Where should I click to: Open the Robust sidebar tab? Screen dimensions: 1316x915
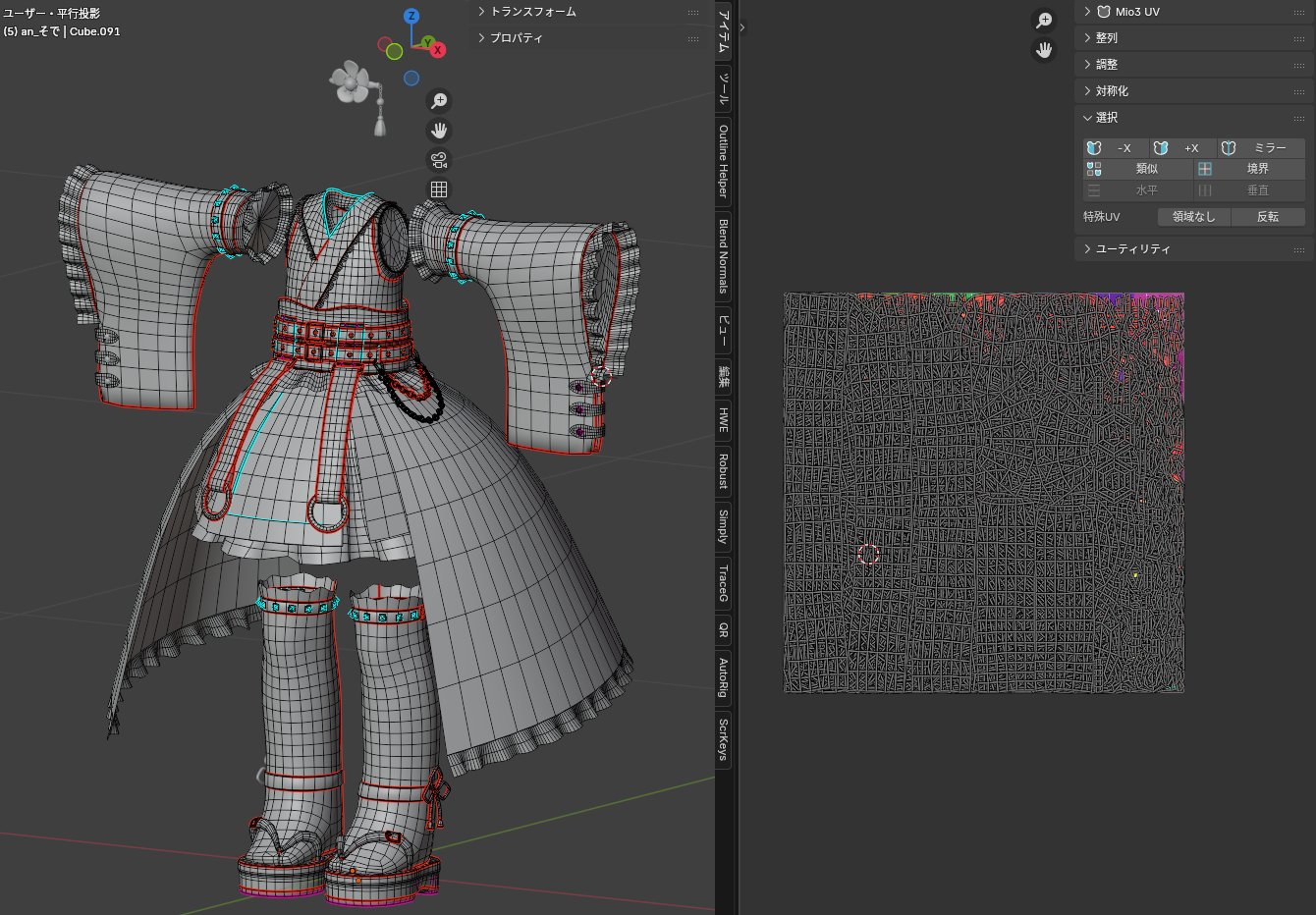(724, 471)
